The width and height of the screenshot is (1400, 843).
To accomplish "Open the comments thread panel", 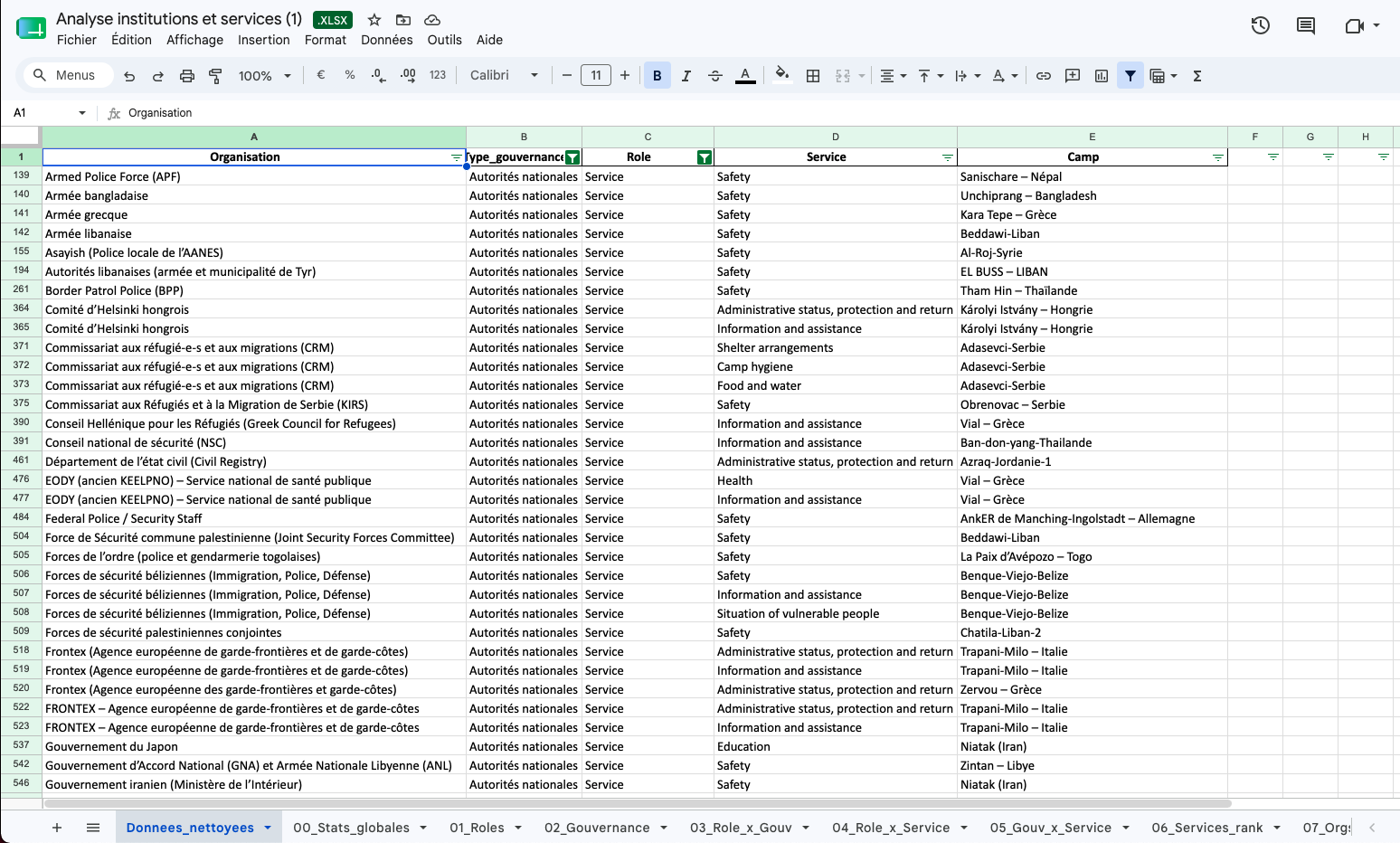I will tap(1306, 25).
